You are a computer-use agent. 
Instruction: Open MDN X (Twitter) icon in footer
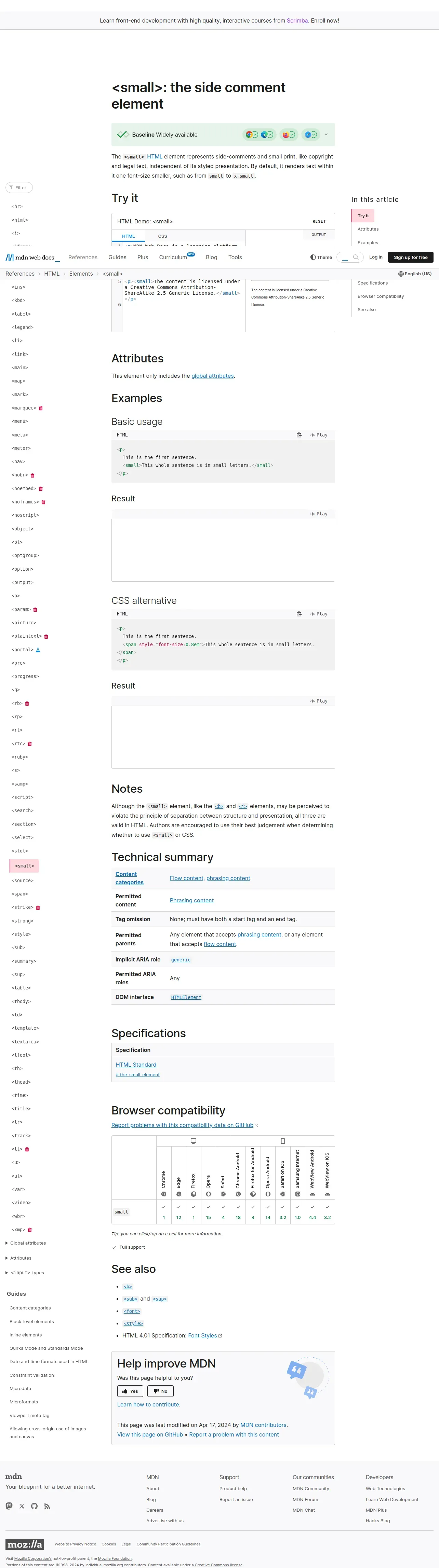pyautogui.click(x=22, y=1507)
